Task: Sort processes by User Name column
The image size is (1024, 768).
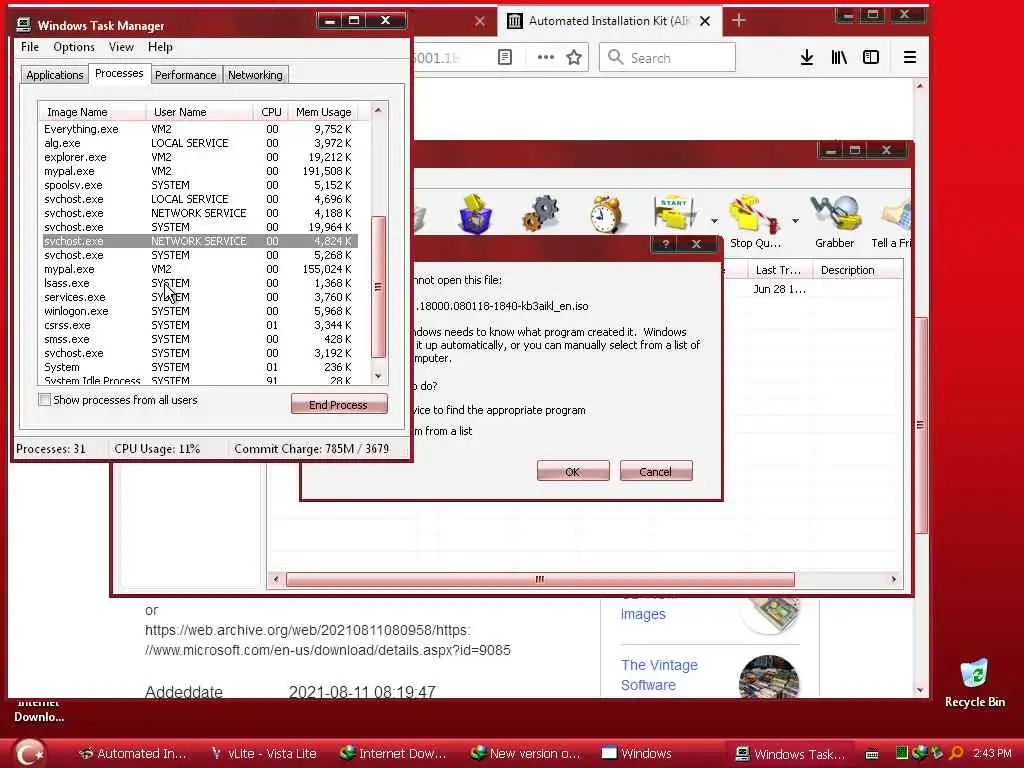Action: 199,112
